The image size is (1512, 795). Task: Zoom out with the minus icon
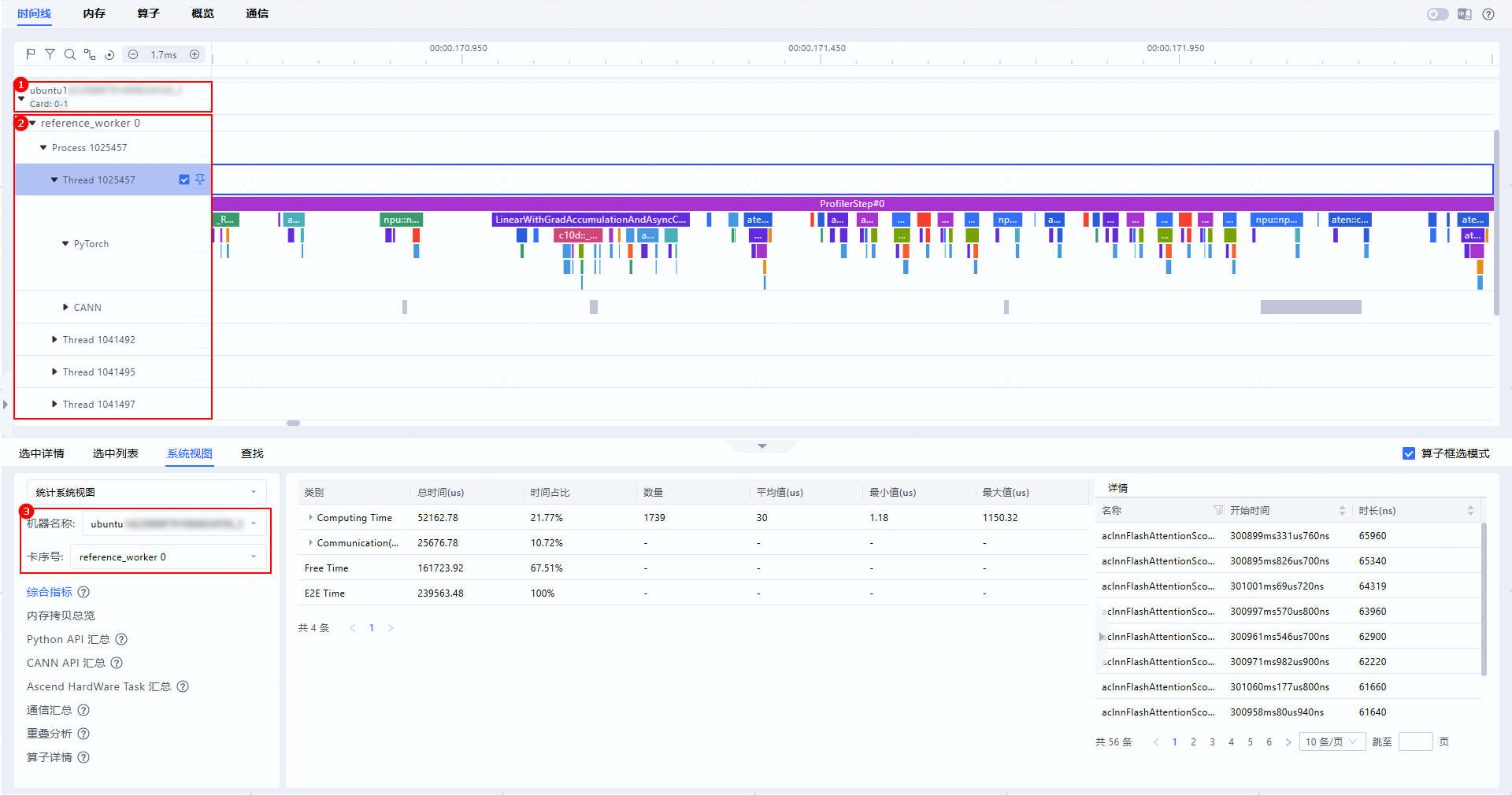(x=133, y=54)
